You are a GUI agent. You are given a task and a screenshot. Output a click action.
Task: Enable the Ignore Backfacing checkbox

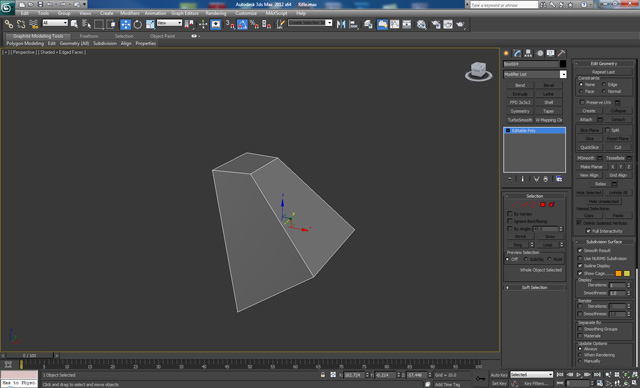[x=510, y=221]
